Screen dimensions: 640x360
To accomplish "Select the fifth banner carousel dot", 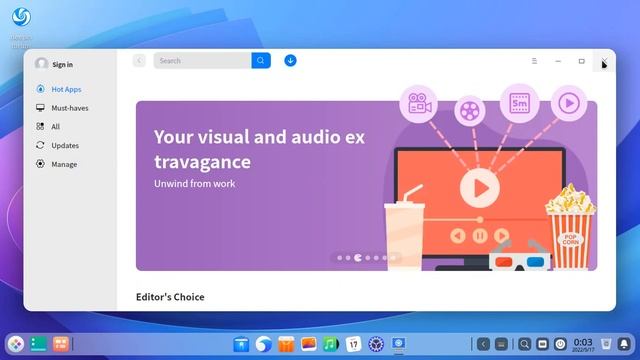I will (x=376, y=258).
